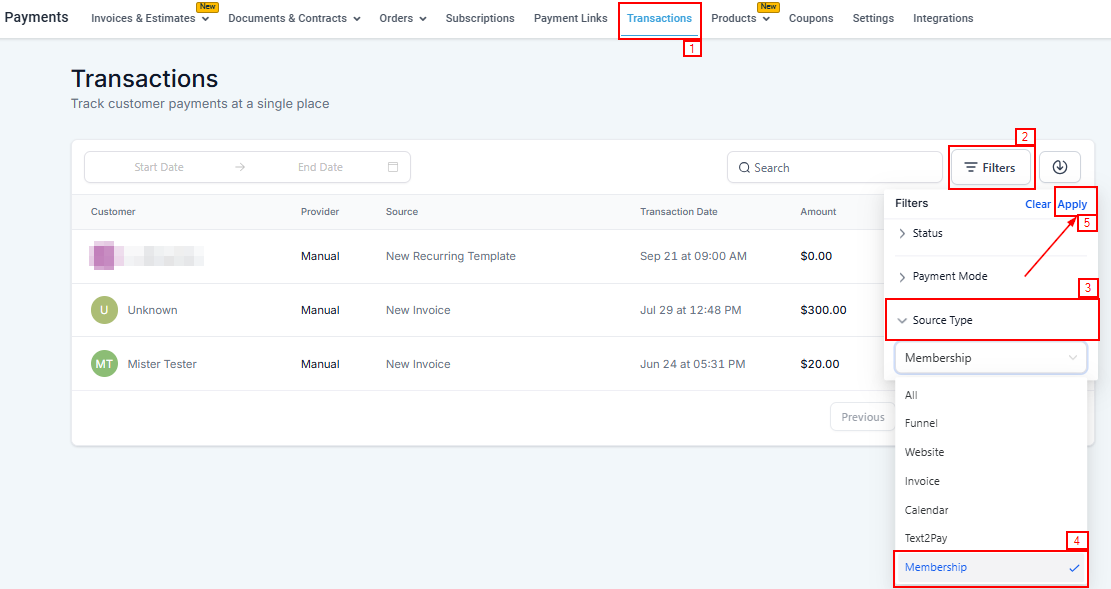Choose Invoice in source type options

pos(922,481)
